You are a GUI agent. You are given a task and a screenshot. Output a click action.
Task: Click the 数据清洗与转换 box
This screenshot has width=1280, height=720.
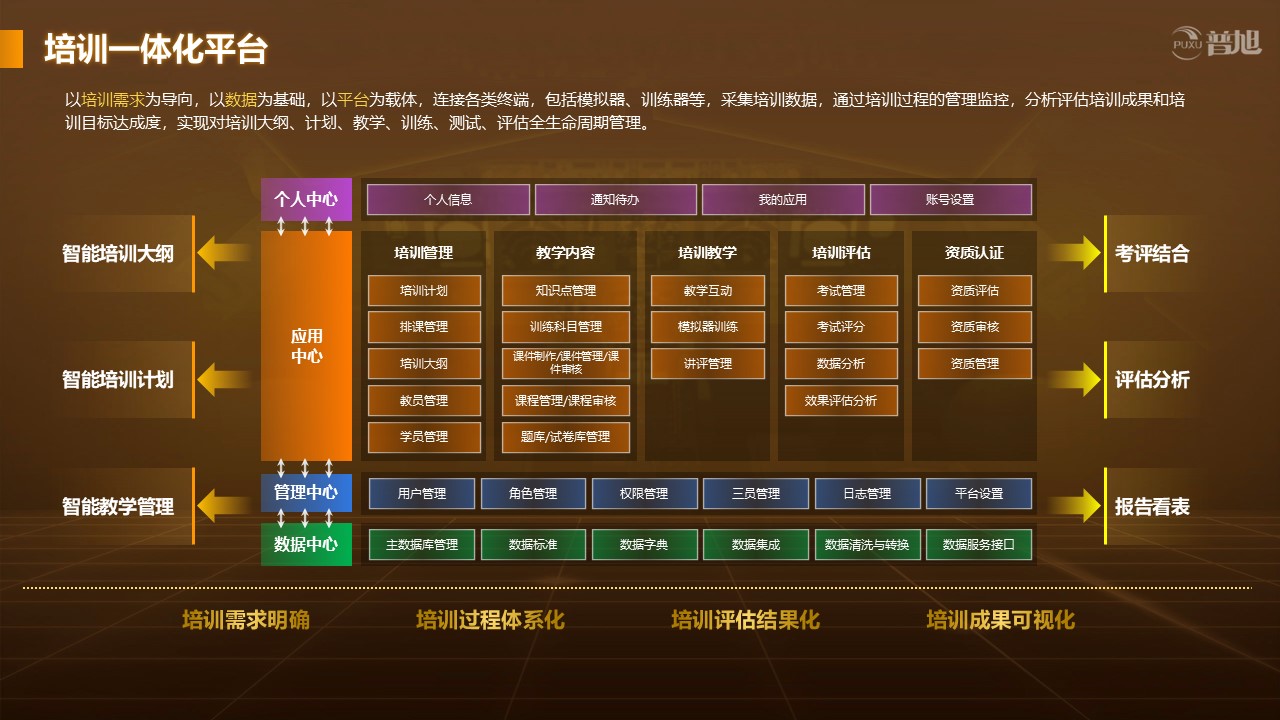(x=866, y=545)
